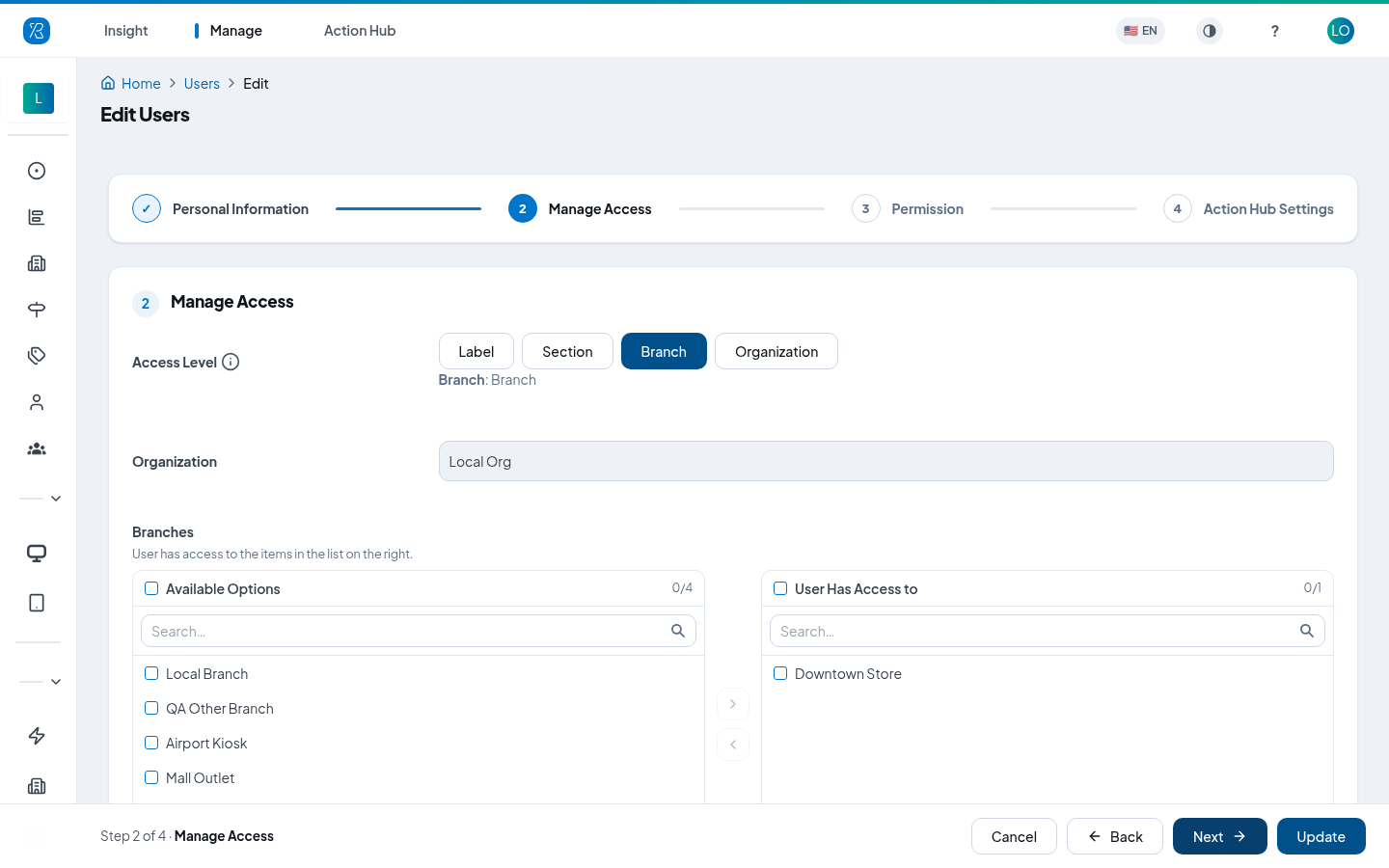
Task: Open the L organization avatar in sidebar
Action: [x=39, y=98]
